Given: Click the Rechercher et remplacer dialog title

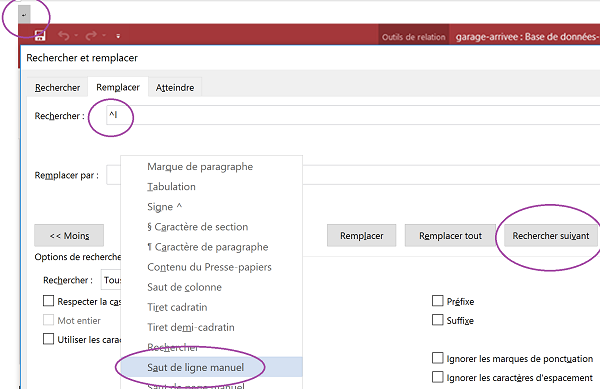Looking at the screenshot, I should (x=82, y=58).
